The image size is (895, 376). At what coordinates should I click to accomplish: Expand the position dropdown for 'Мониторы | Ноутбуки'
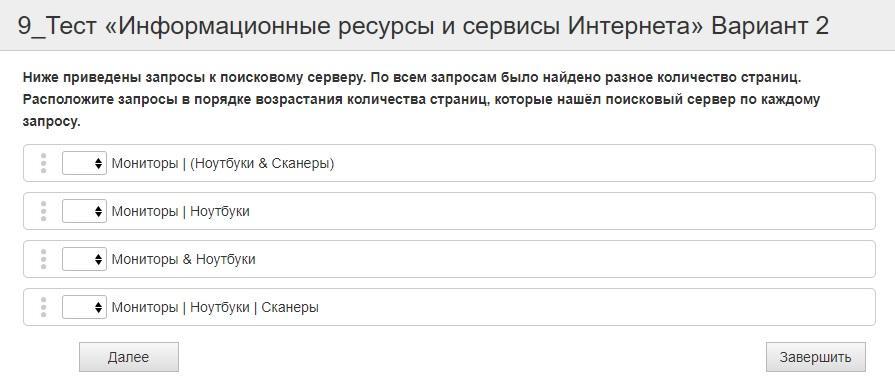tap(84, 211)
